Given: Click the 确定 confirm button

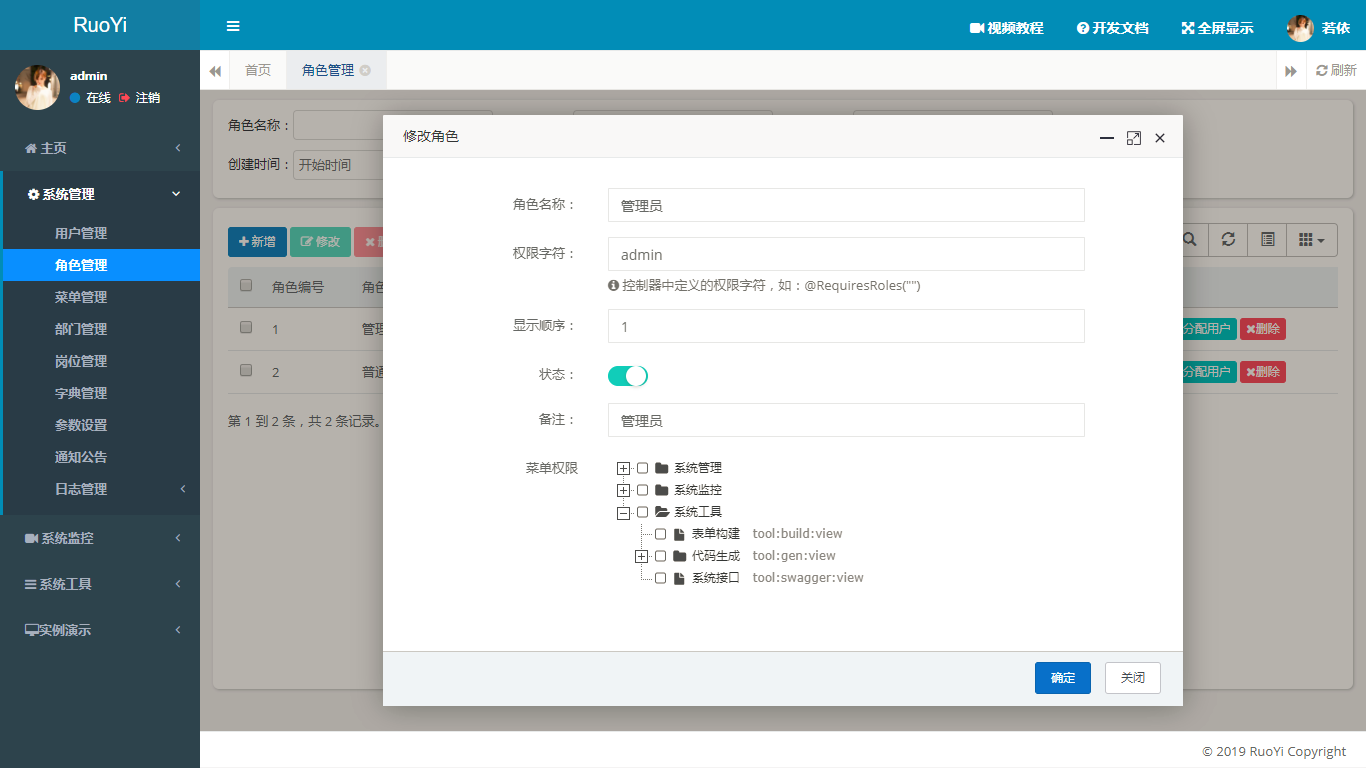Looking at the screenshot, I should [1063, 678].
